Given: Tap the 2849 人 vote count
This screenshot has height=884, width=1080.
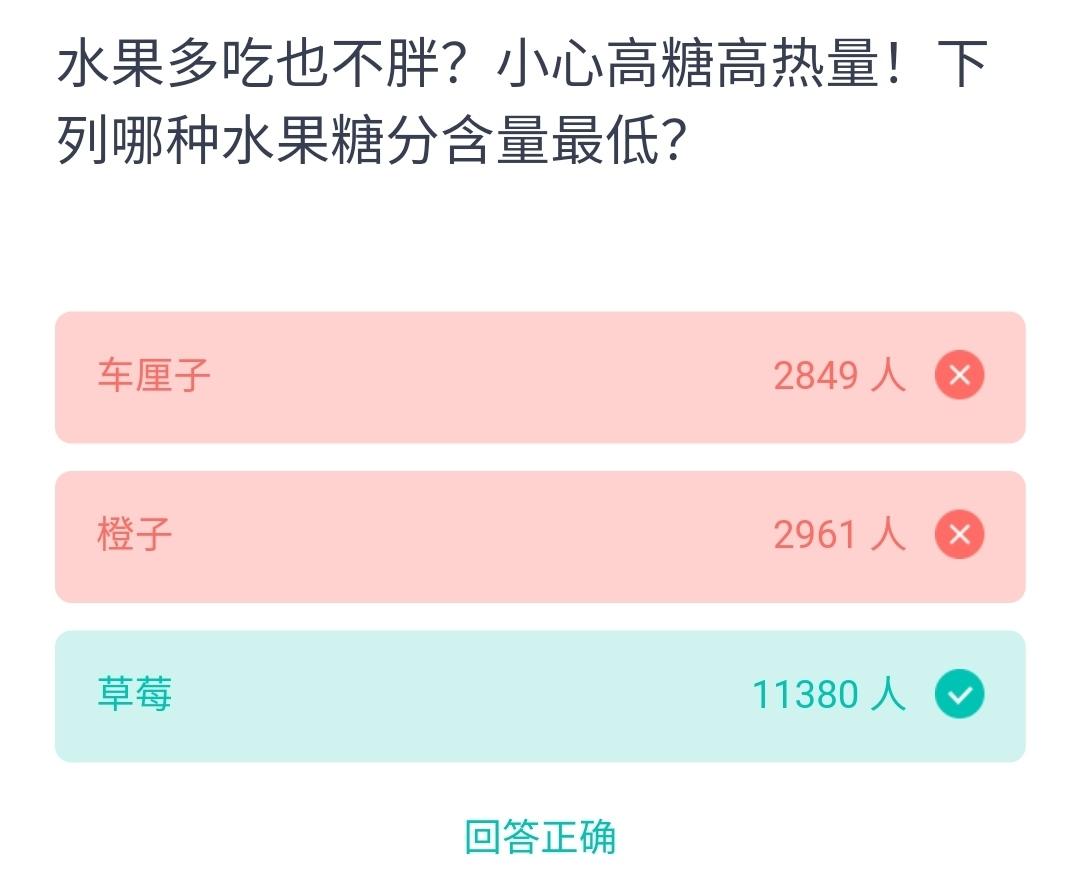Looking at the screenshot, I should tap(838, 376).
